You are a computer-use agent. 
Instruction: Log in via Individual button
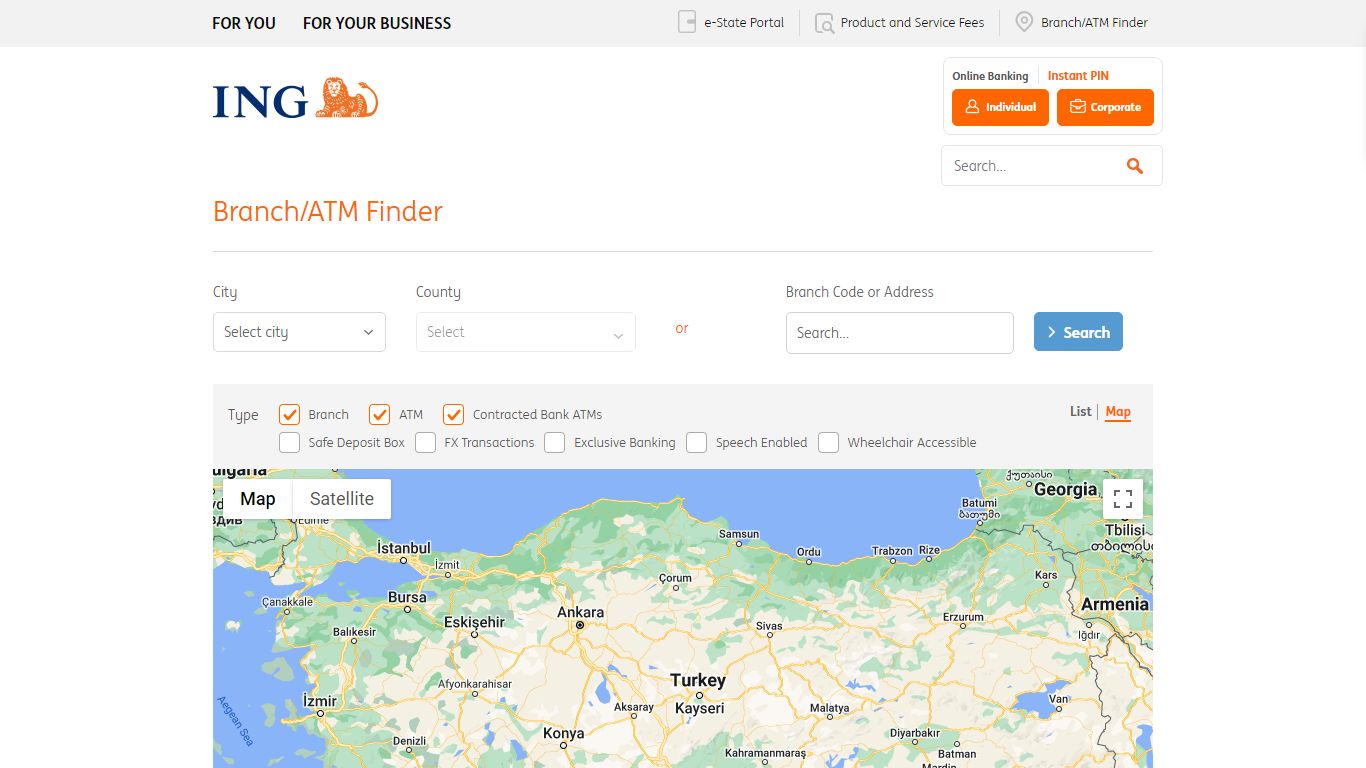click(x=1000, y=107)
